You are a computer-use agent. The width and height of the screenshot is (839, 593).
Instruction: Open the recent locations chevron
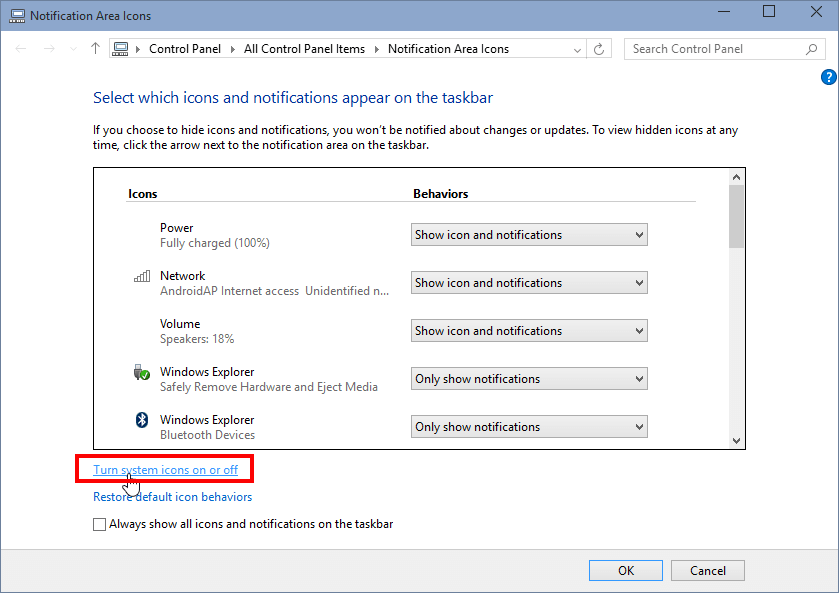point(73,49)
